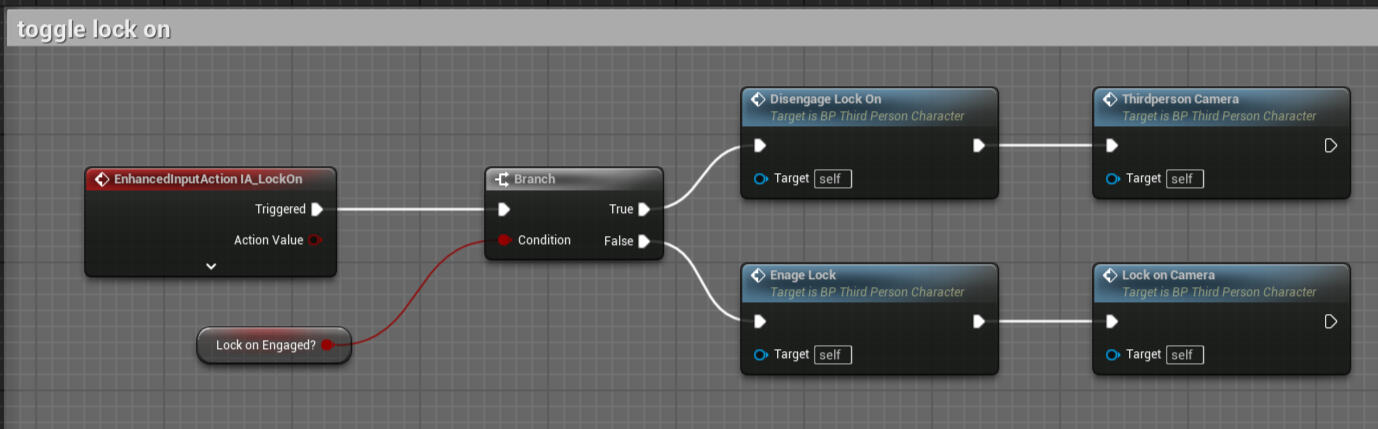
Task: Click the Branch exec input pin
Action: pyautogui.click(x=504, y=209)
